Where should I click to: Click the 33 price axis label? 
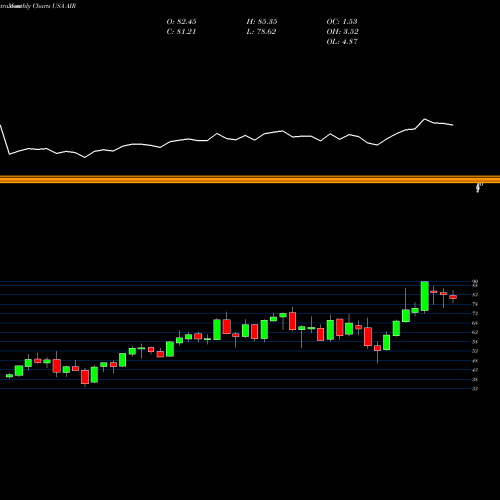click(475, 388)
